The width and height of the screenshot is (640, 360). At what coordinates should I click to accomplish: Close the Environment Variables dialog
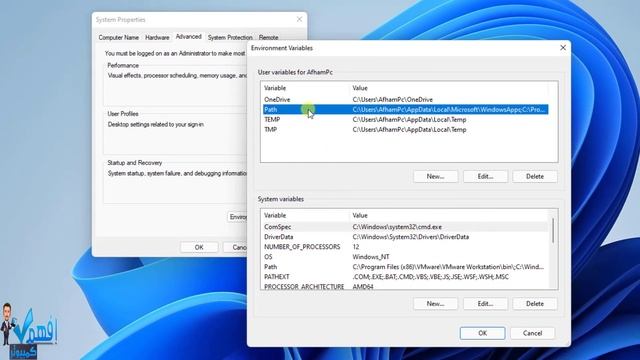(563, 48)
